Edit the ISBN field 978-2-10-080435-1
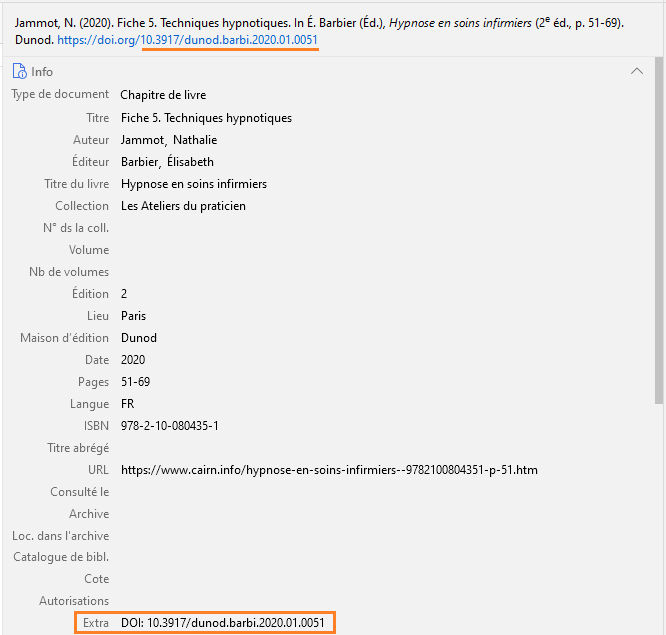666x635 pixels. 169,426
